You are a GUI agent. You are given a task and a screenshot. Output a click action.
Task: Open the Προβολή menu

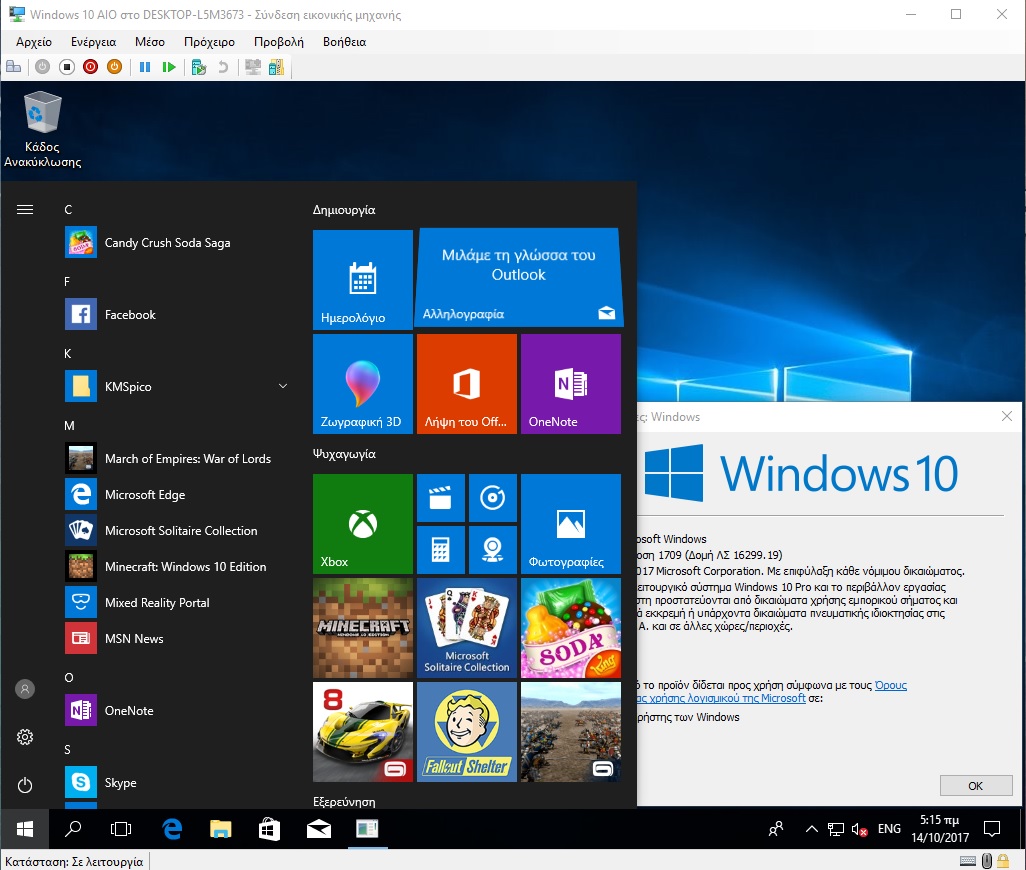pyautogui.click(x=279, y=42)
